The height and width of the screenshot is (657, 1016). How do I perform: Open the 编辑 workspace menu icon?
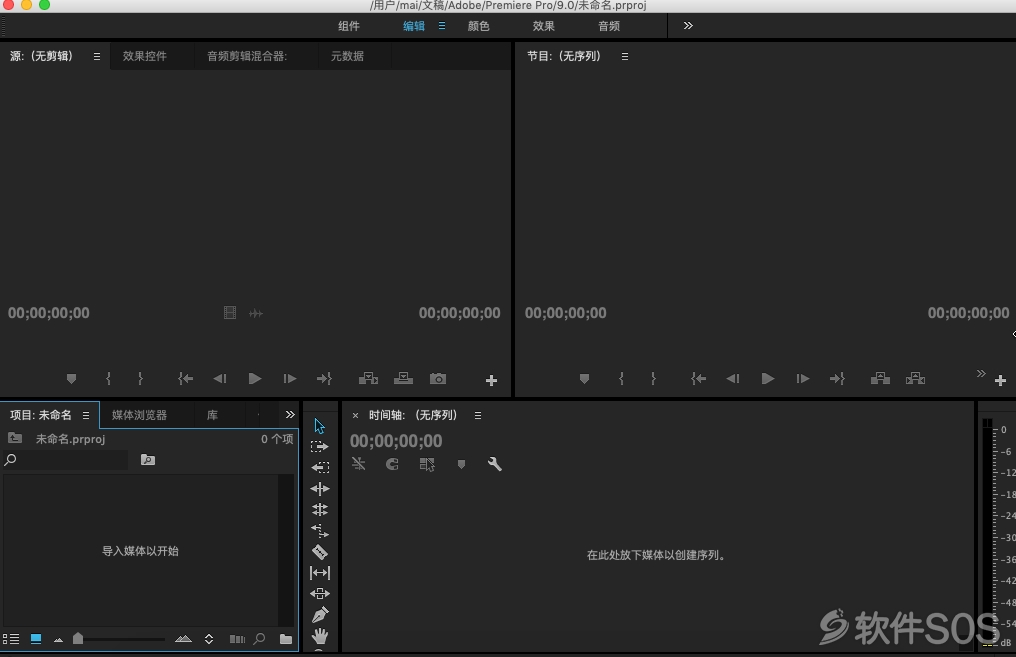(442, 26)
